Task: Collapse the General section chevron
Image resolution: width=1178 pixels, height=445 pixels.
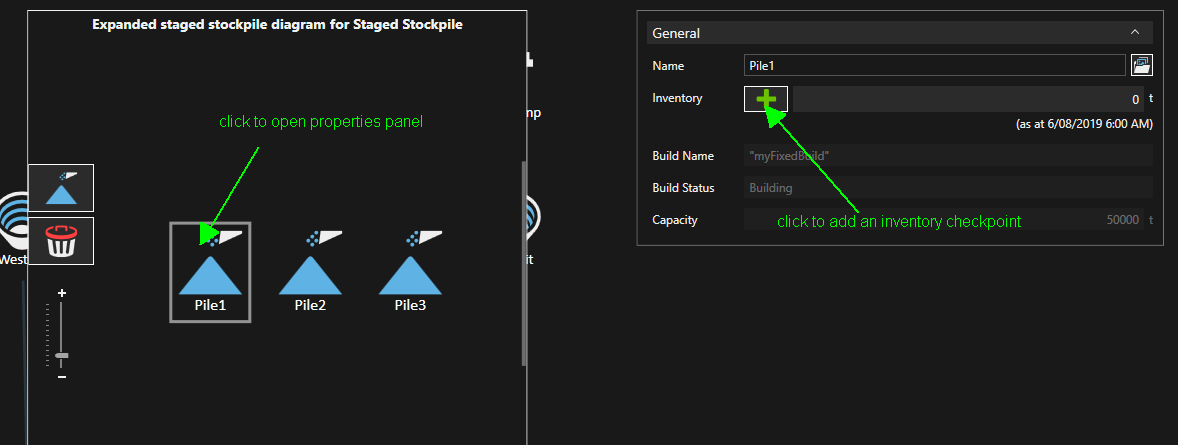Action: pos(1134,32)
